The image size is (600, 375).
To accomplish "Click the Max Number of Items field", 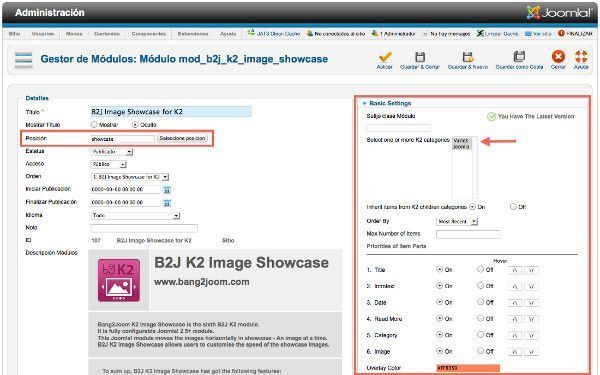I will pyautogui.click(x=468, y=234).
